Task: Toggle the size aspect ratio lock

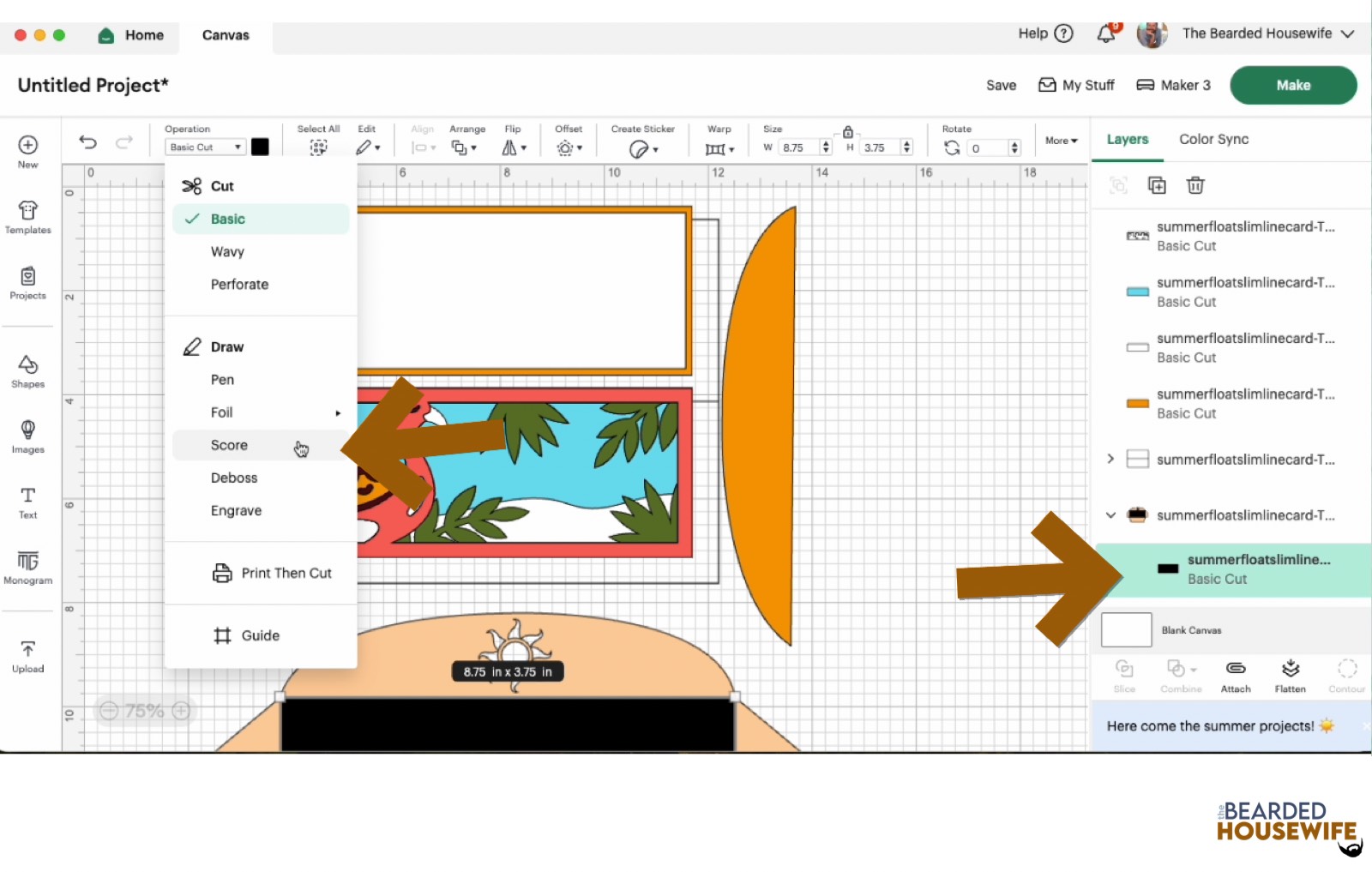Action: click(847, 132)
